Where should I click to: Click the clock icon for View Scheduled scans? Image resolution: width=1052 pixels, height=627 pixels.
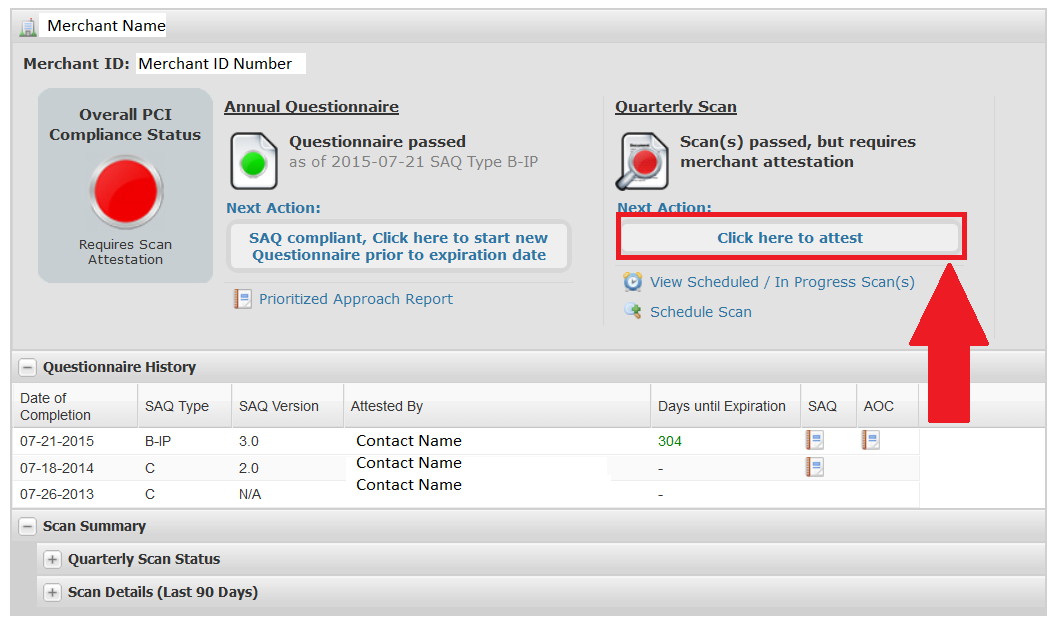632,282
